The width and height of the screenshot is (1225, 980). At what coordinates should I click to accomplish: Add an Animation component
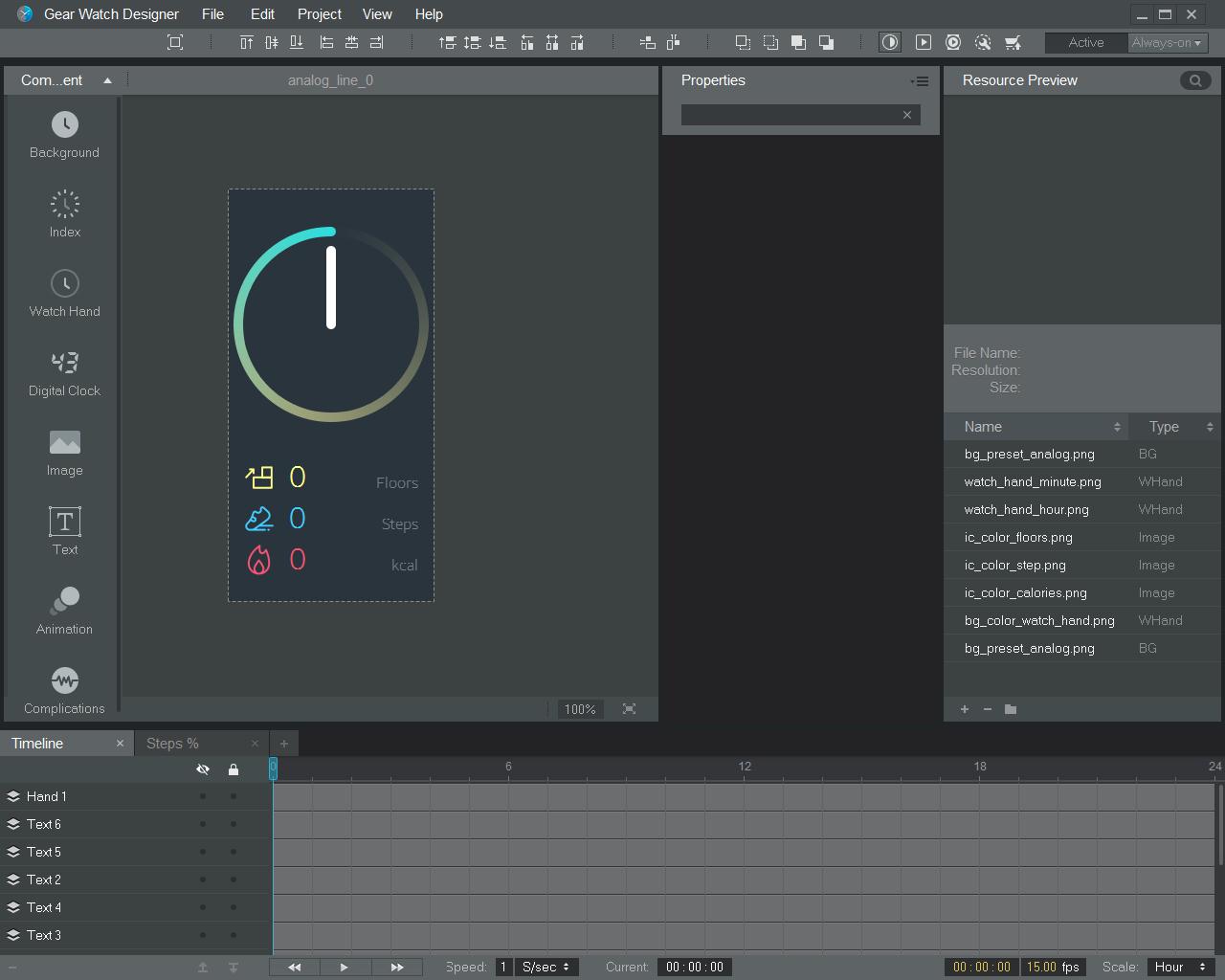pyautogui.click(x=64, y=612)
